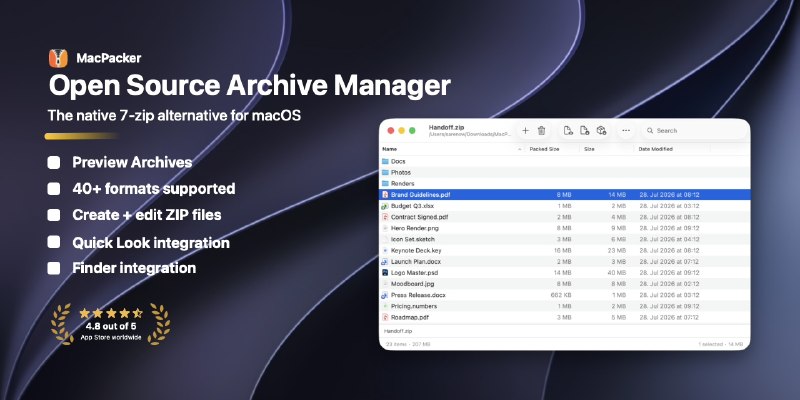Click the Quick Look integration feature text

151,242
